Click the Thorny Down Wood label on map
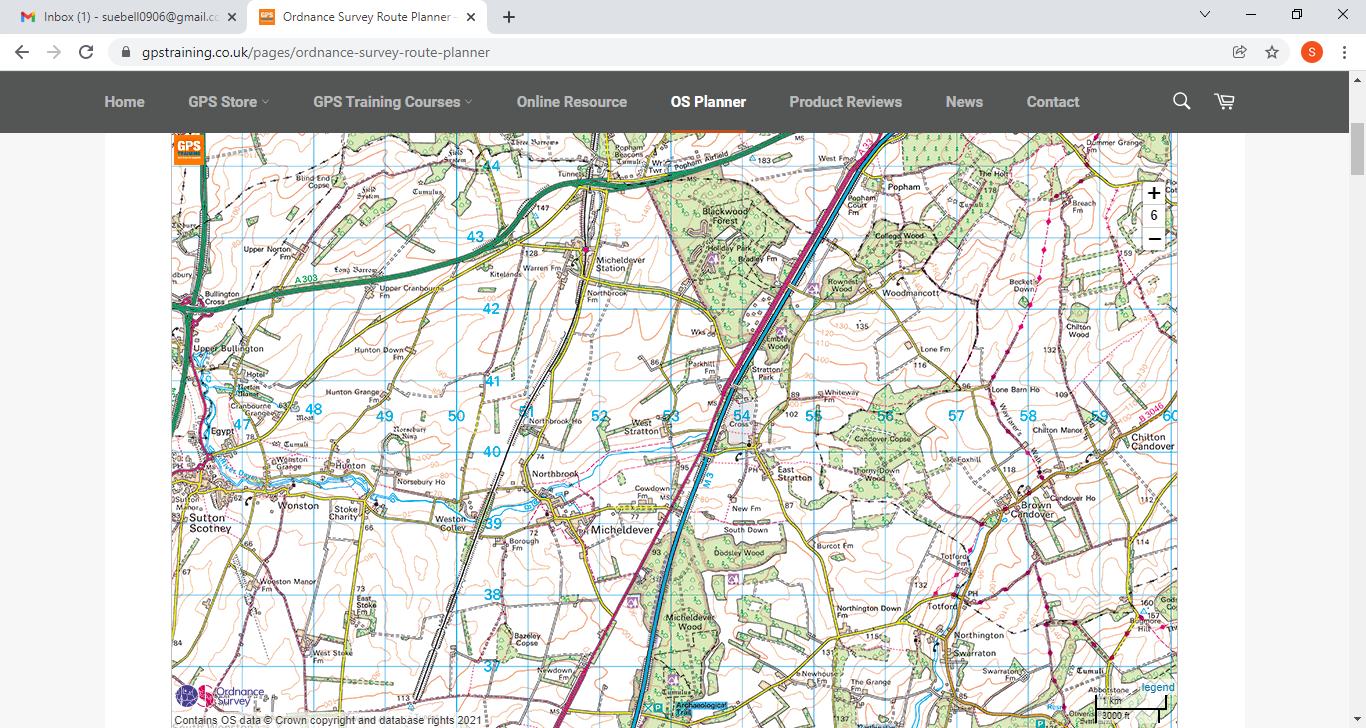This screenshot has height=728, width=1366. [x=876, y=474]
